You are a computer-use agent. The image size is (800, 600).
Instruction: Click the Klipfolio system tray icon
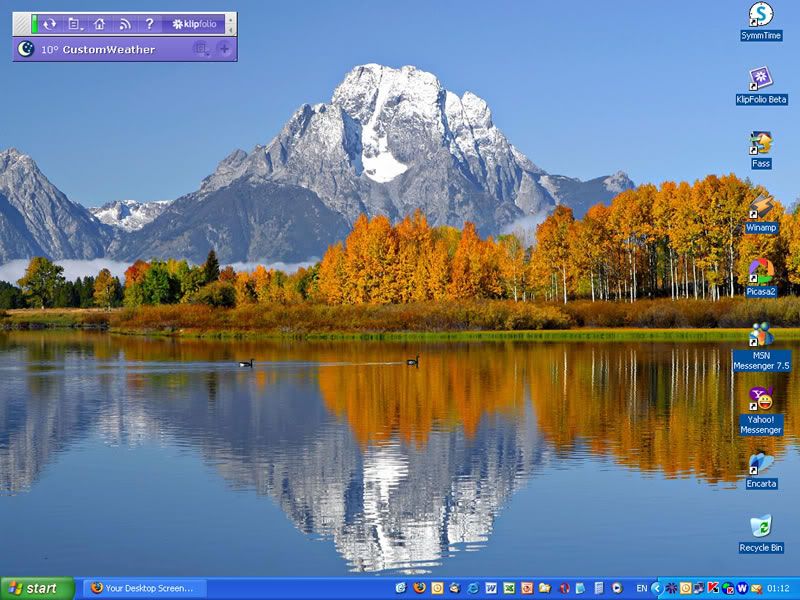pyautogui.click(x=671, y=588)
